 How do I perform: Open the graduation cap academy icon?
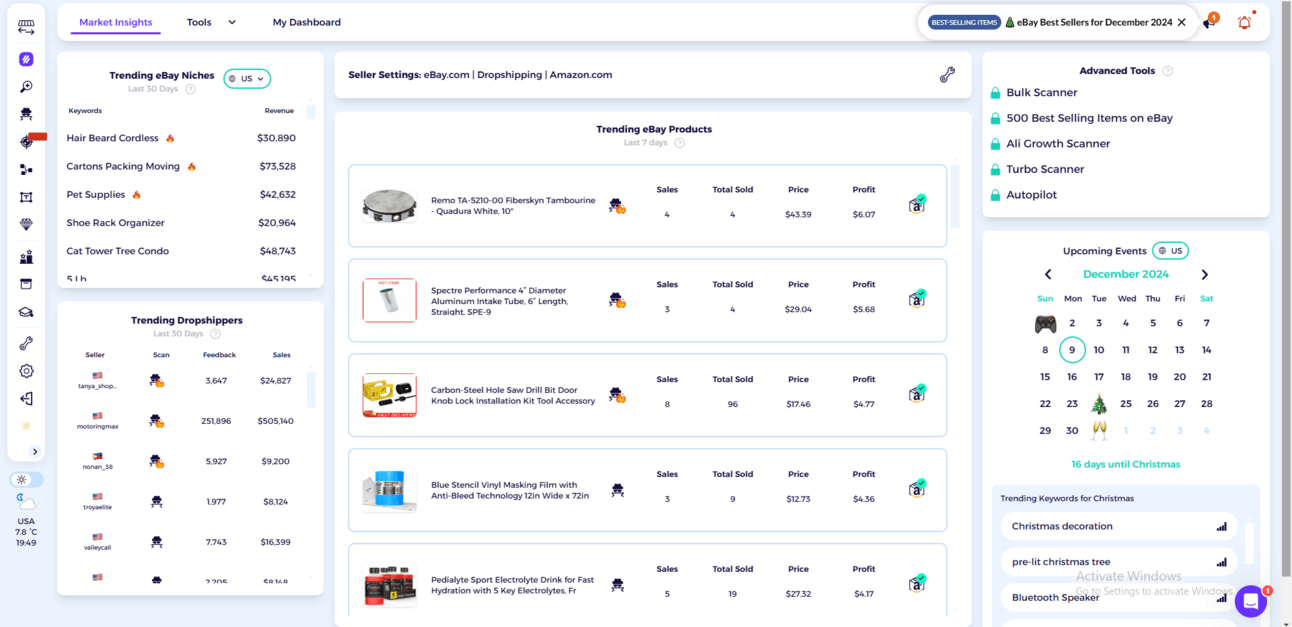pos(26,312)
